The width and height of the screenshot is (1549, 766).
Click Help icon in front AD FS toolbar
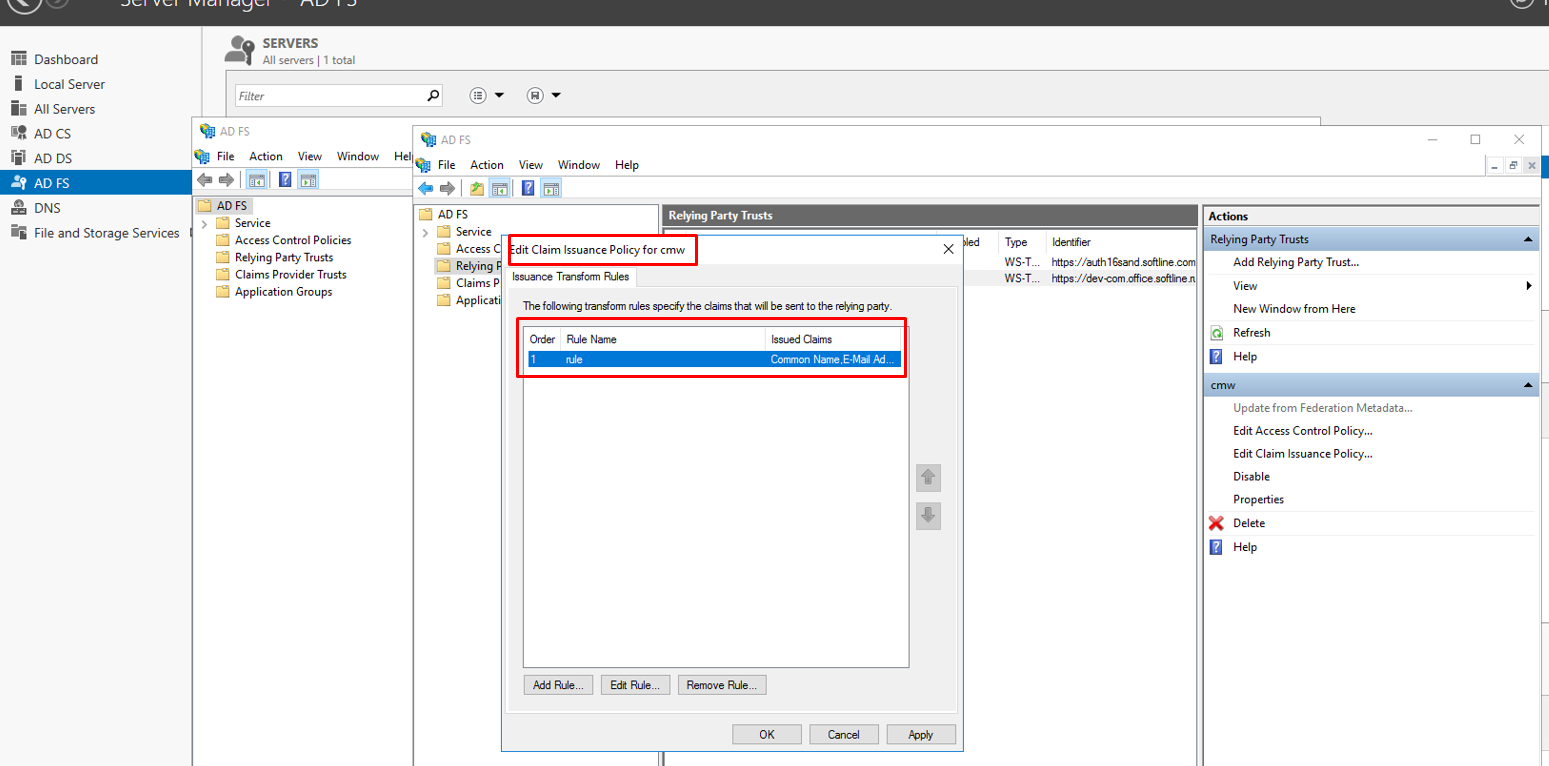point(528,188)
